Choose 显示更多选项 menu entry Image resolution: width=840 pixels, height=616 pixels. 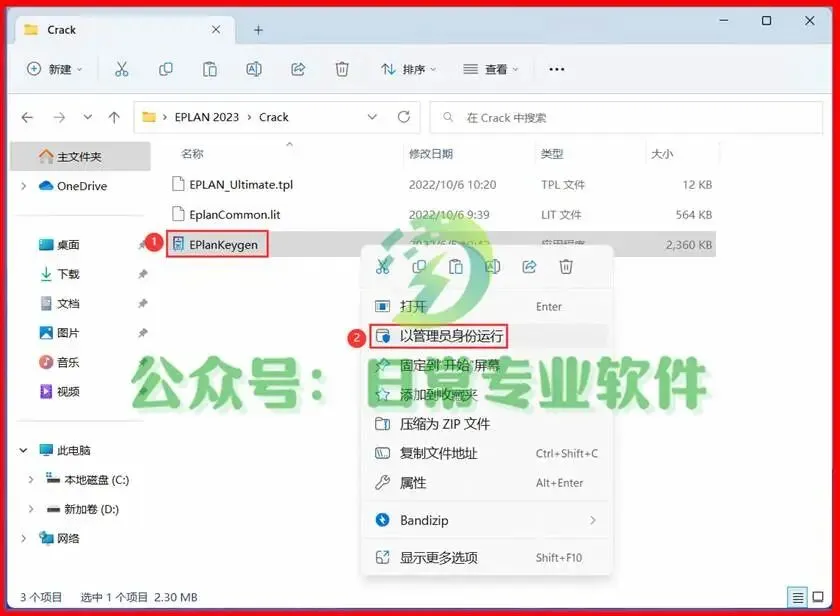(x=486, y=558)
